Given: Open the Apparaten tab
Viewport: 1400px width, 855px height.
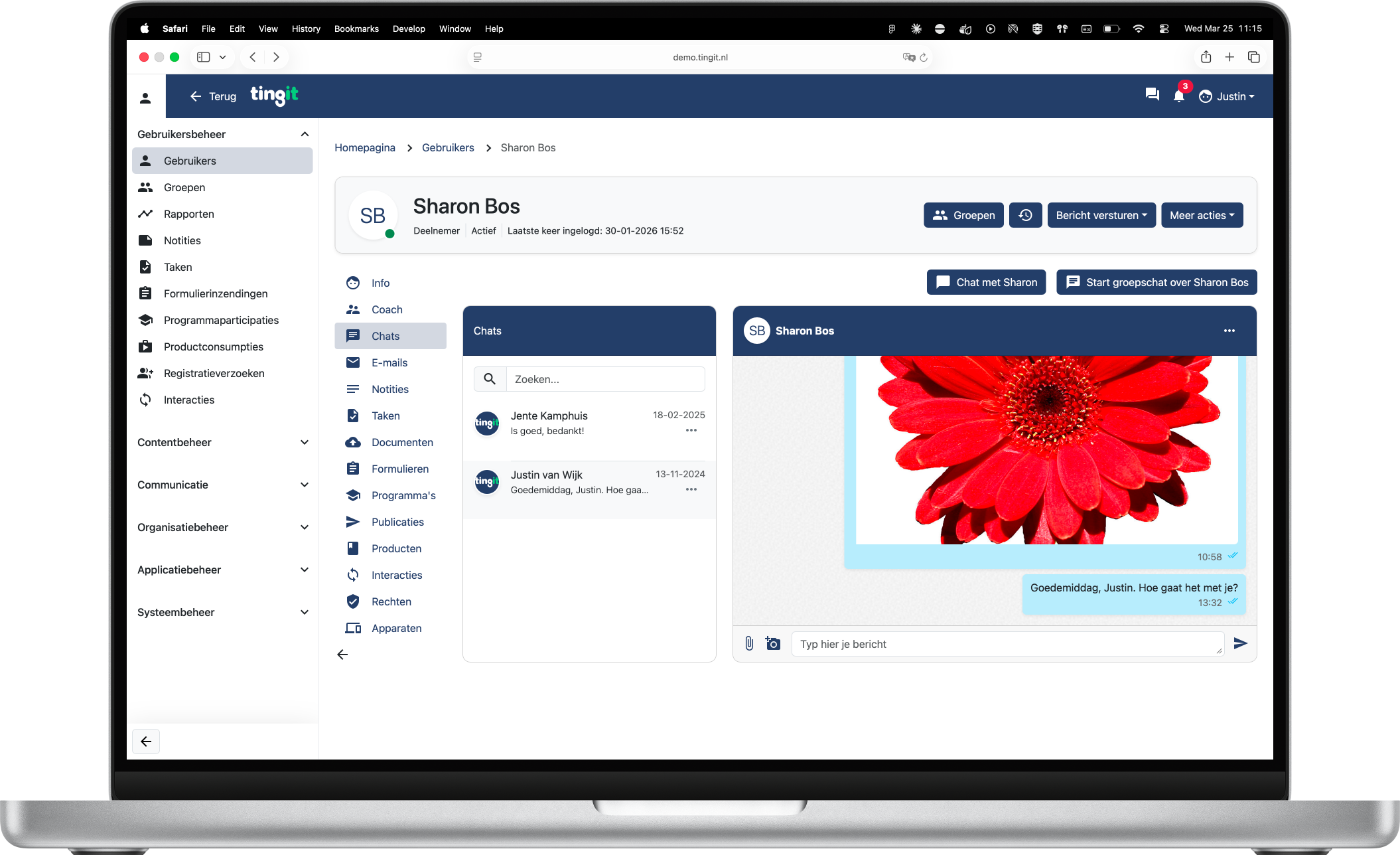Looking at the screenshot, I should [x=391, y=628].
